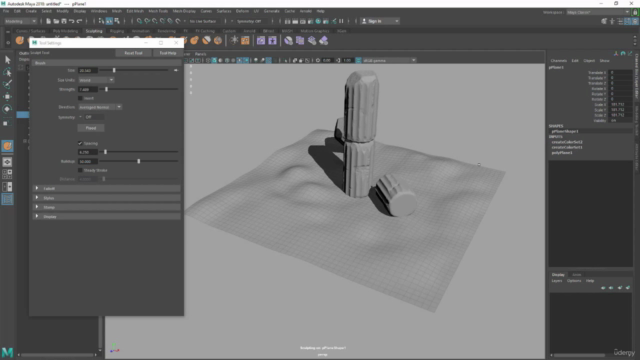The width and height of the screenshot is (640, 360).
Task: Click the Size value input field
Action: (88, 71)
